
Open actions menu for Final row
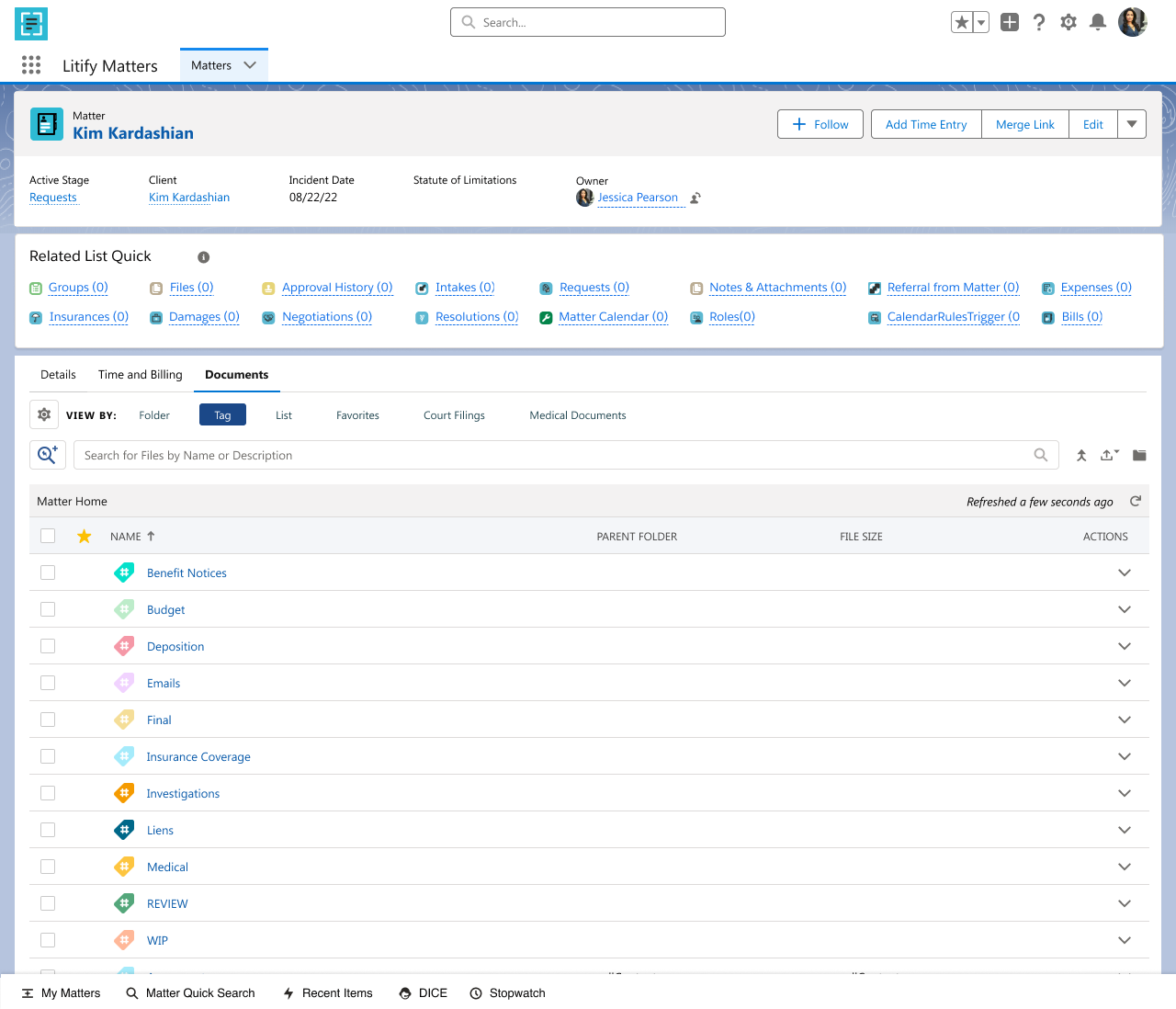pyautogui.click(x=1125, y=720)
